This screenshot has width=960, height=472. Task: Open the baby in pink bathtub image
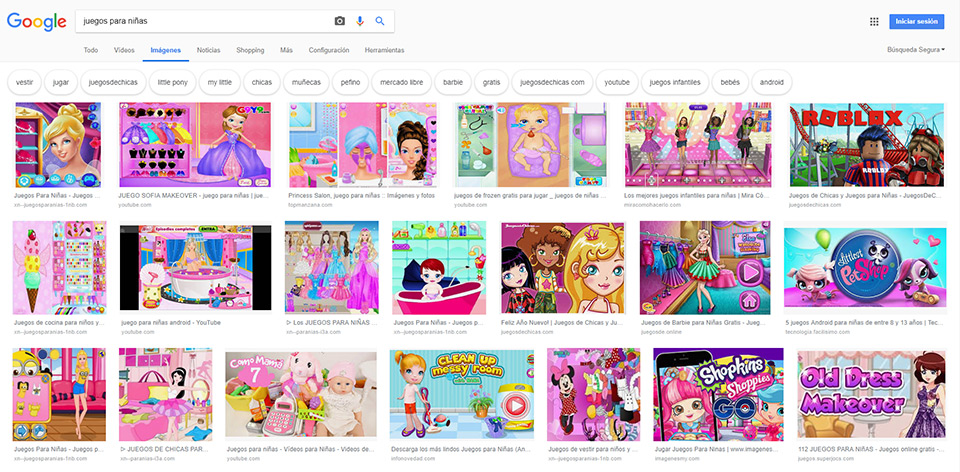tap(439, 268)
